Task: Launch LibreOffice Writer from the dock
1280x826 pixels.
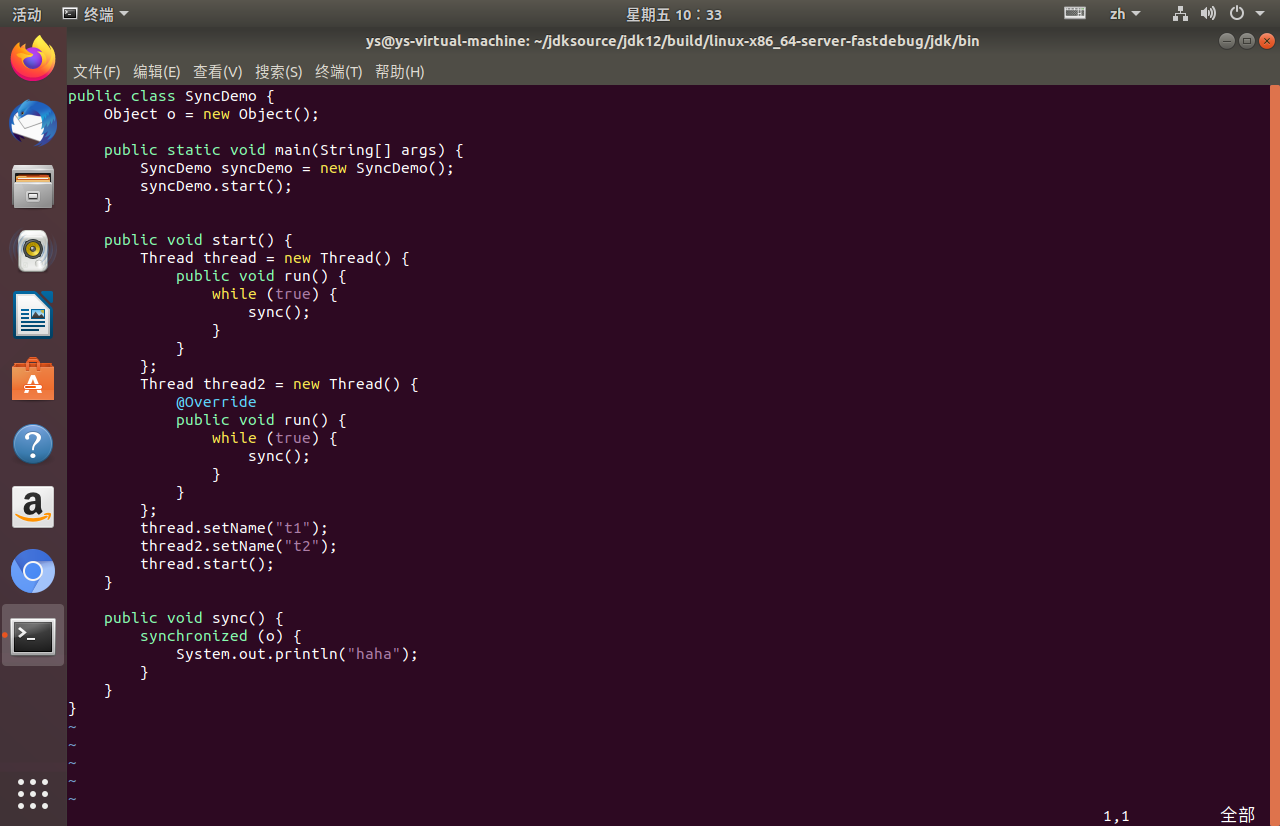Action: [33, 315]
